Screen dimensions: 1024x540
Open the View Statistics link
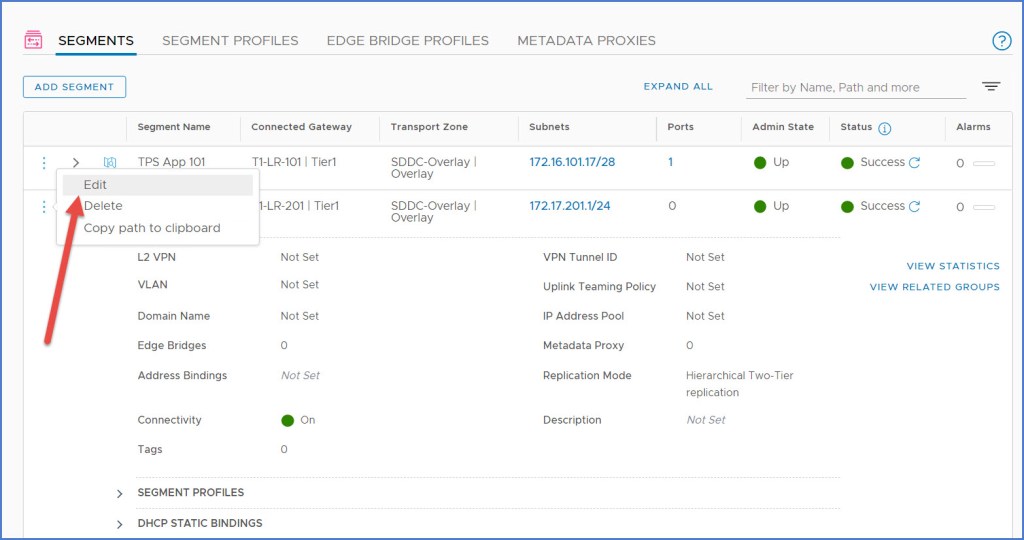point(952,266)
